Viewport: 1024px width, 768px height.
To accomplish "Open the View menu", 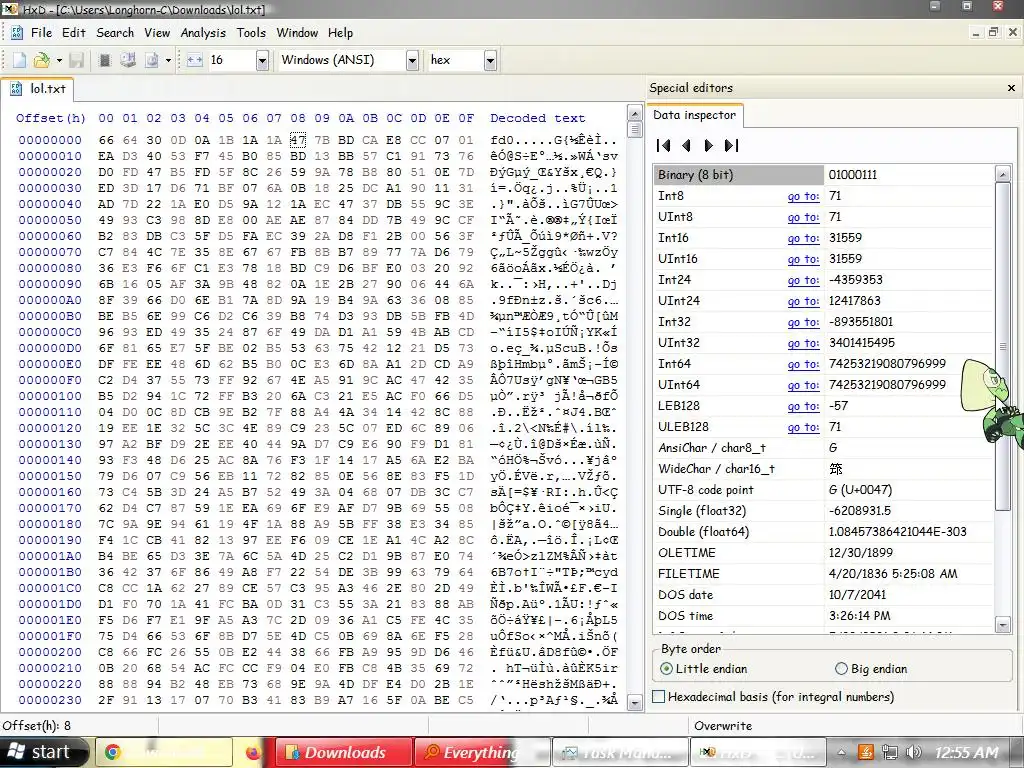I will (x=157, y=33).
